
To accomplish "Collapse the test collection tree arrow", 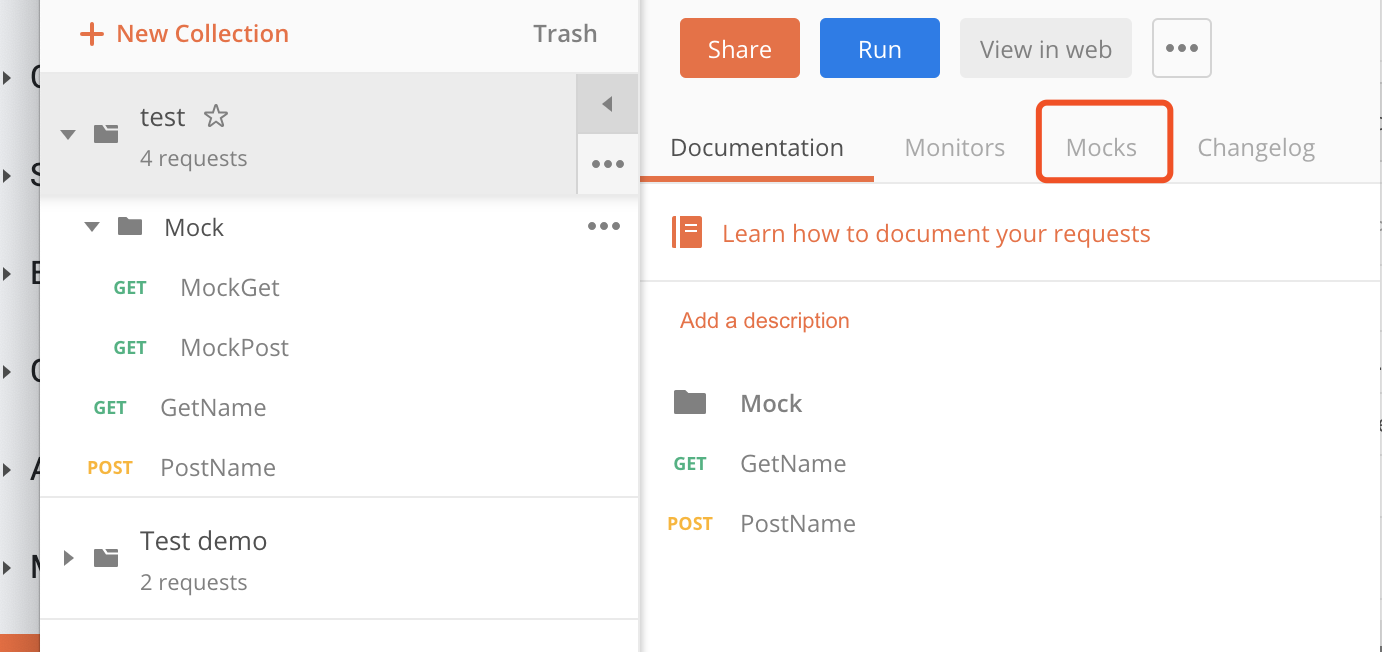I will [68, 134].
